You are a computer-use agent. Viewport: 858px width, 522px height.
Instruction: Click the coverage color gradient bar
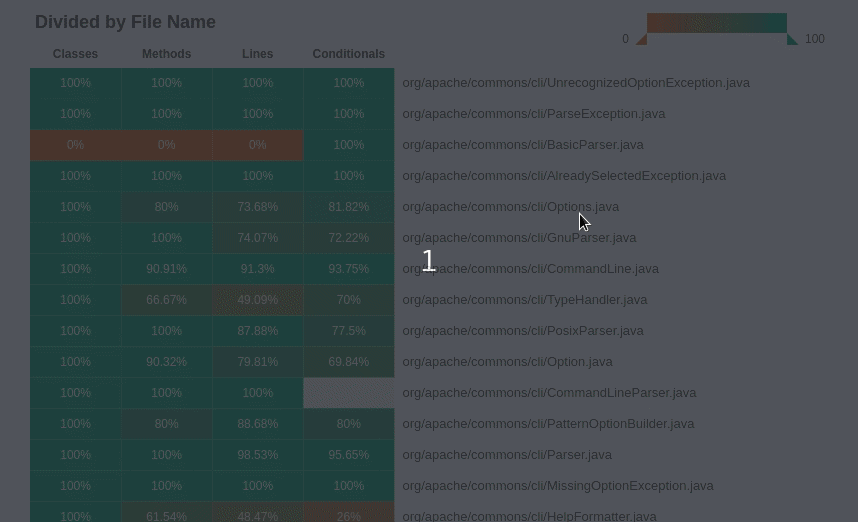[x=716, y=23]
